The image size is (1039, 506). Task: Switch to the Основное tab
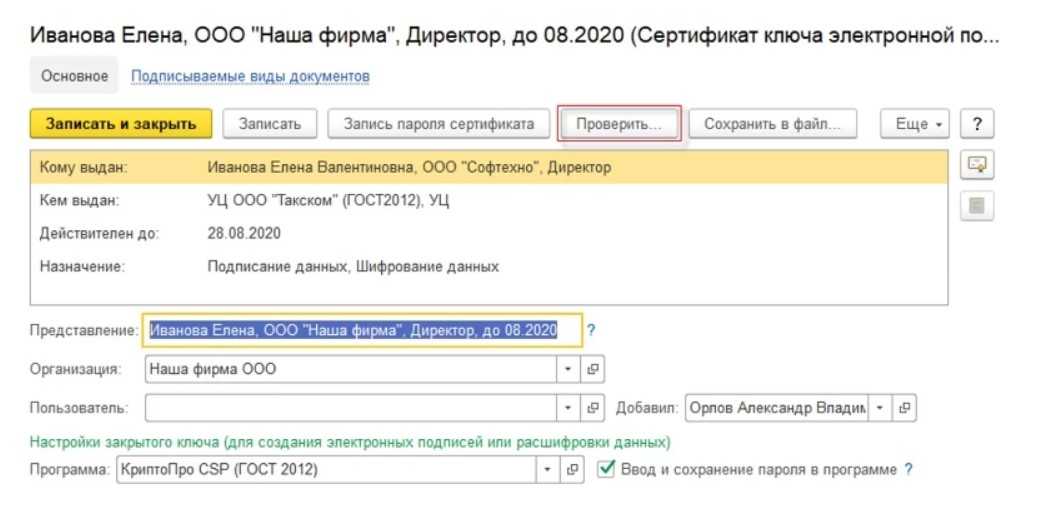click(x=74, y=76)
